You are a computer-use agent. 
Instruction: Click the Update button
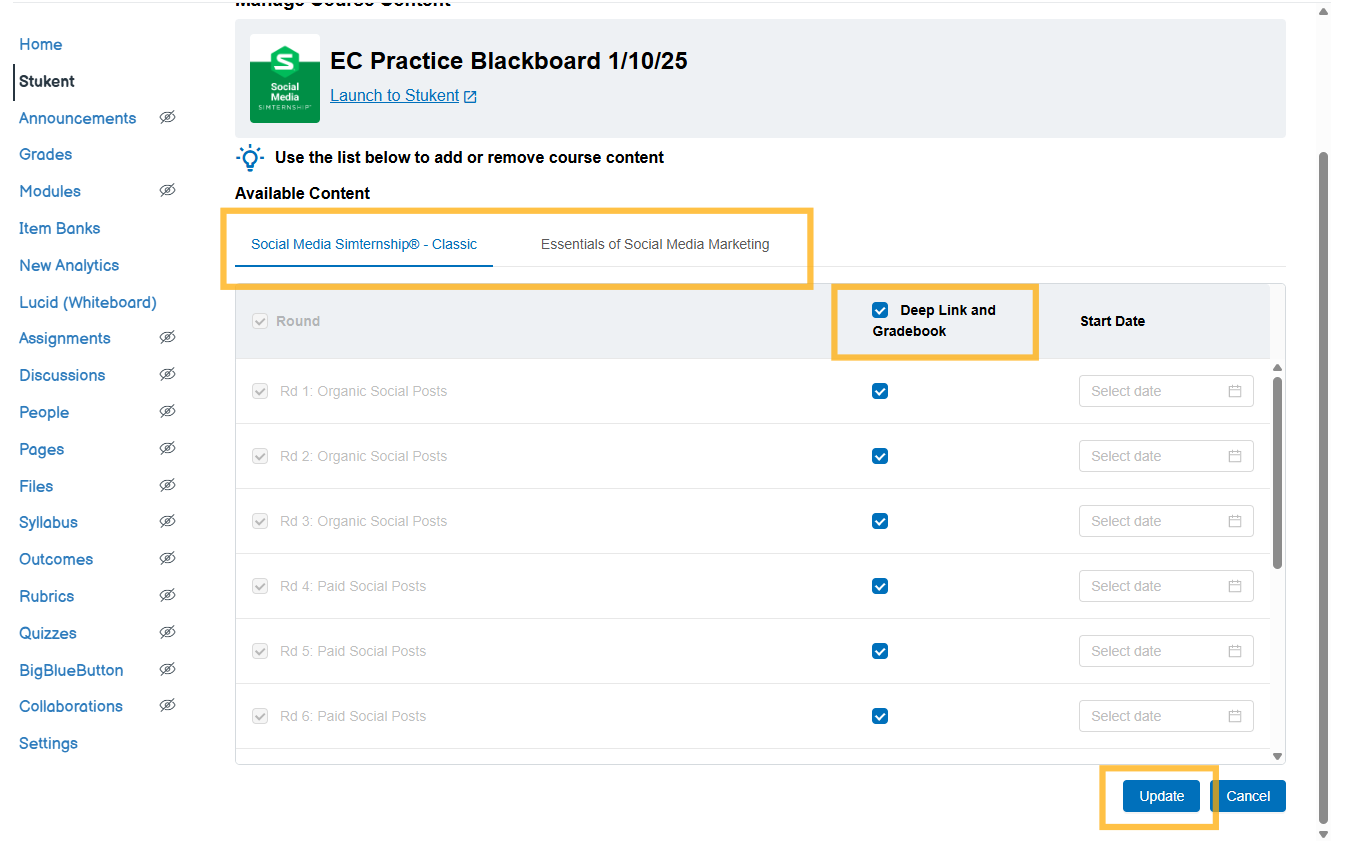coord(1162,796)
